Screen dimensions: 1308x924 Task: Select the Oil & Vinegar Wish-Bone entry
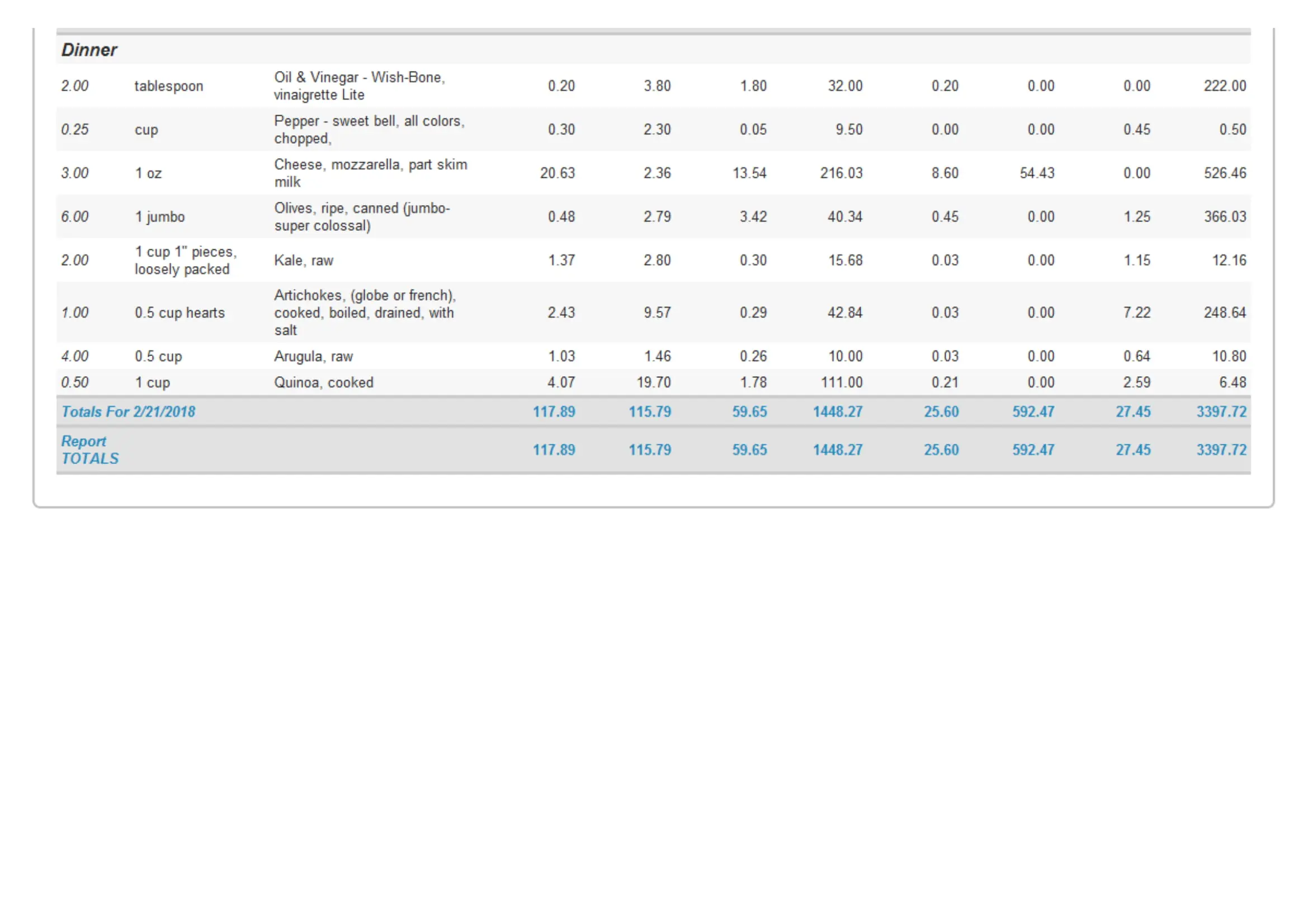click(x=359, y=86)
